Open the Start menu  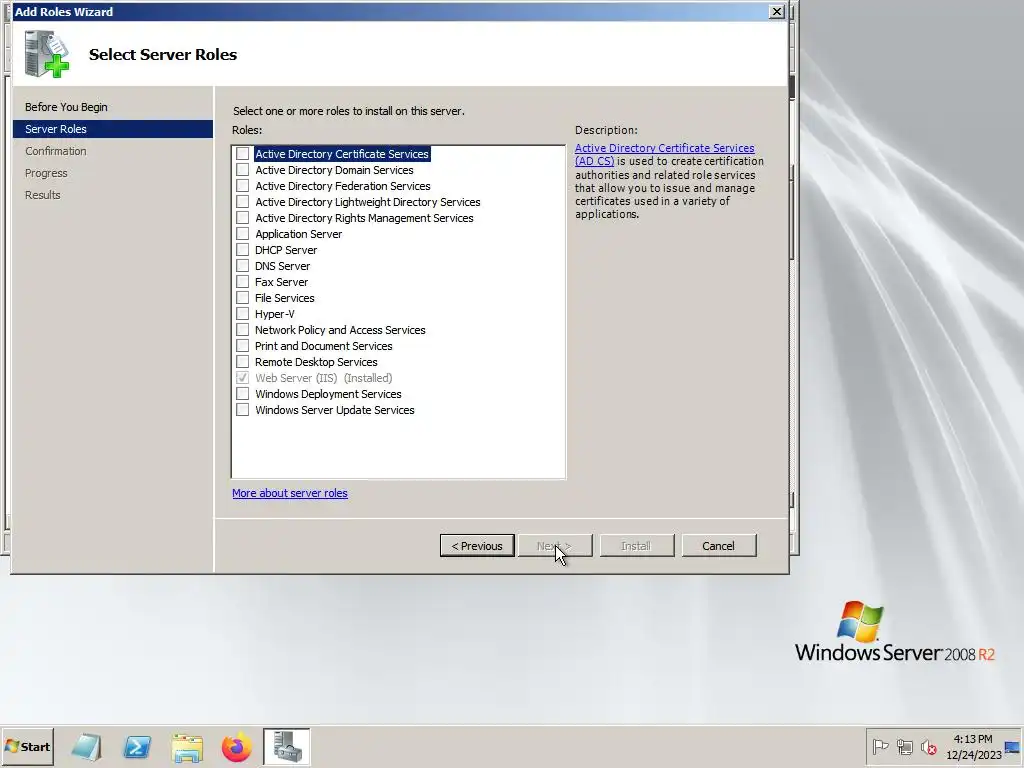coord(27,746)
